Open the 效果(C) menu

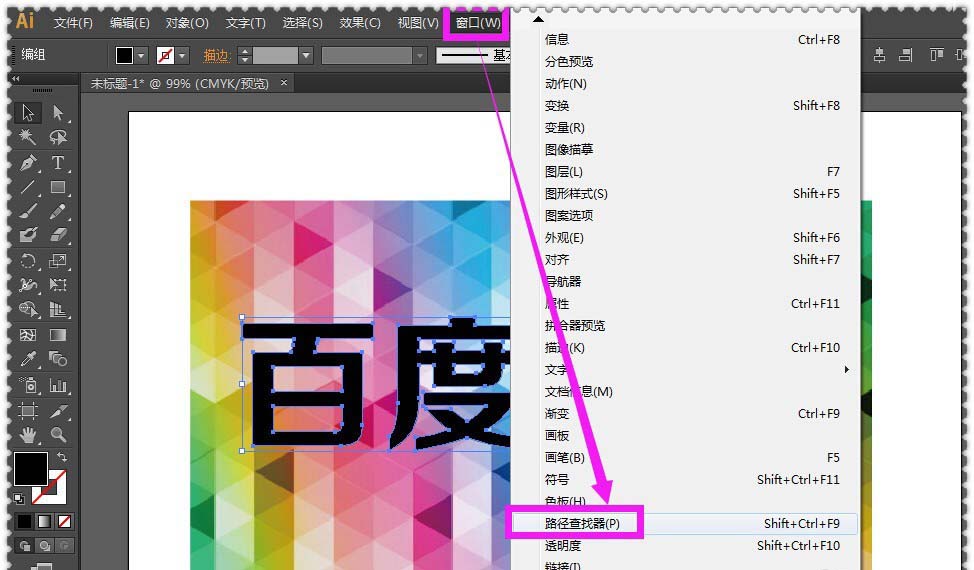click(x=360, y=23)
